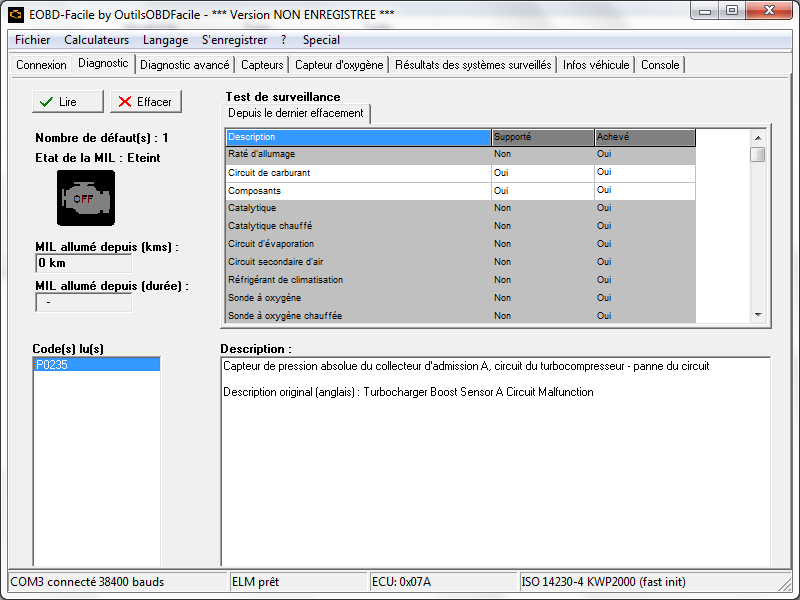Switch to Infos véhicule tab
The image size is (800, 600).
point(596,65)
